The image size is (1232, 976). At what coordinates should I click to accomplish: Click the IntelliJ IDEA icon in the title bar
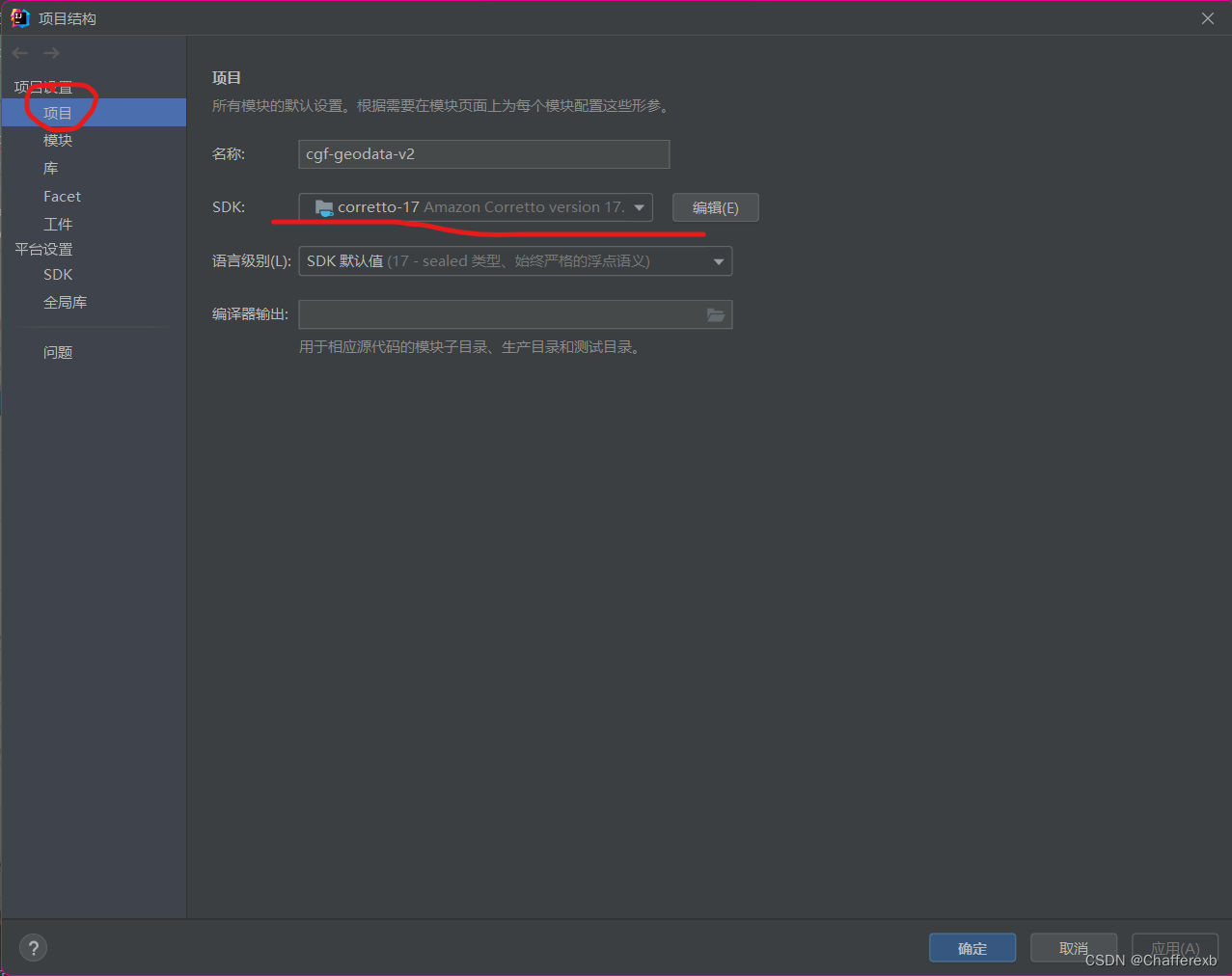pyautogui.click(x=18, y=17)
